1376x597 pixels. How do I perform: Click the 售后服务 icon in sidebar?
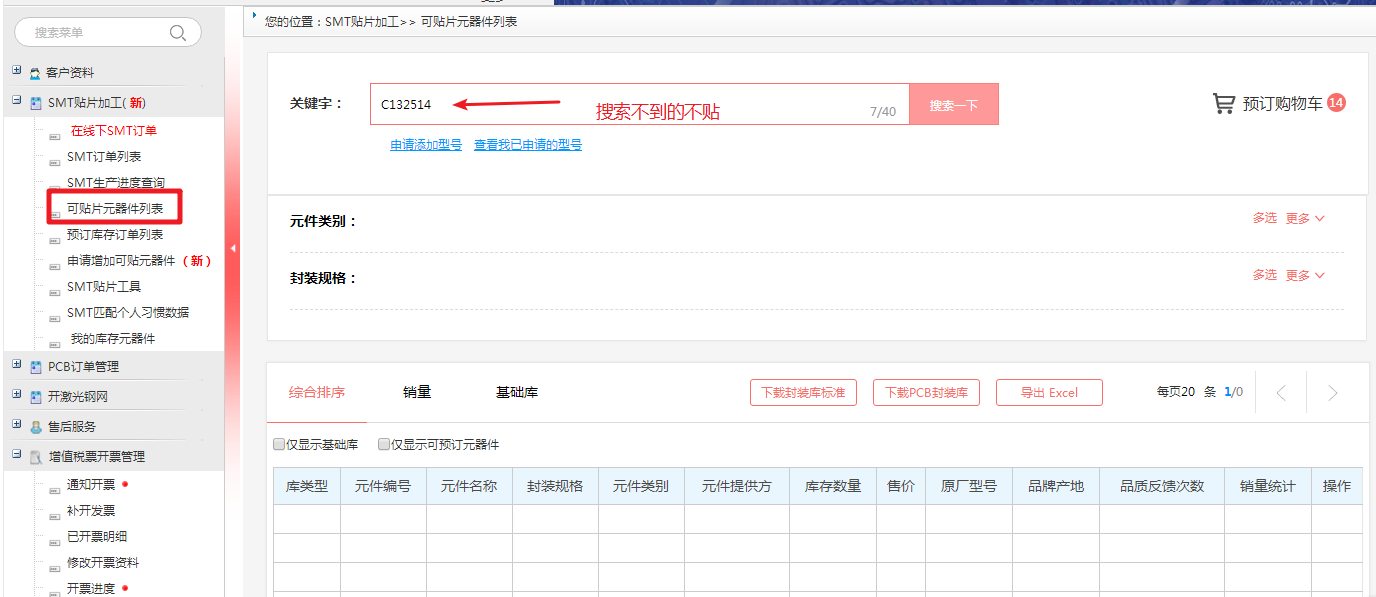[x=35, y=427]
